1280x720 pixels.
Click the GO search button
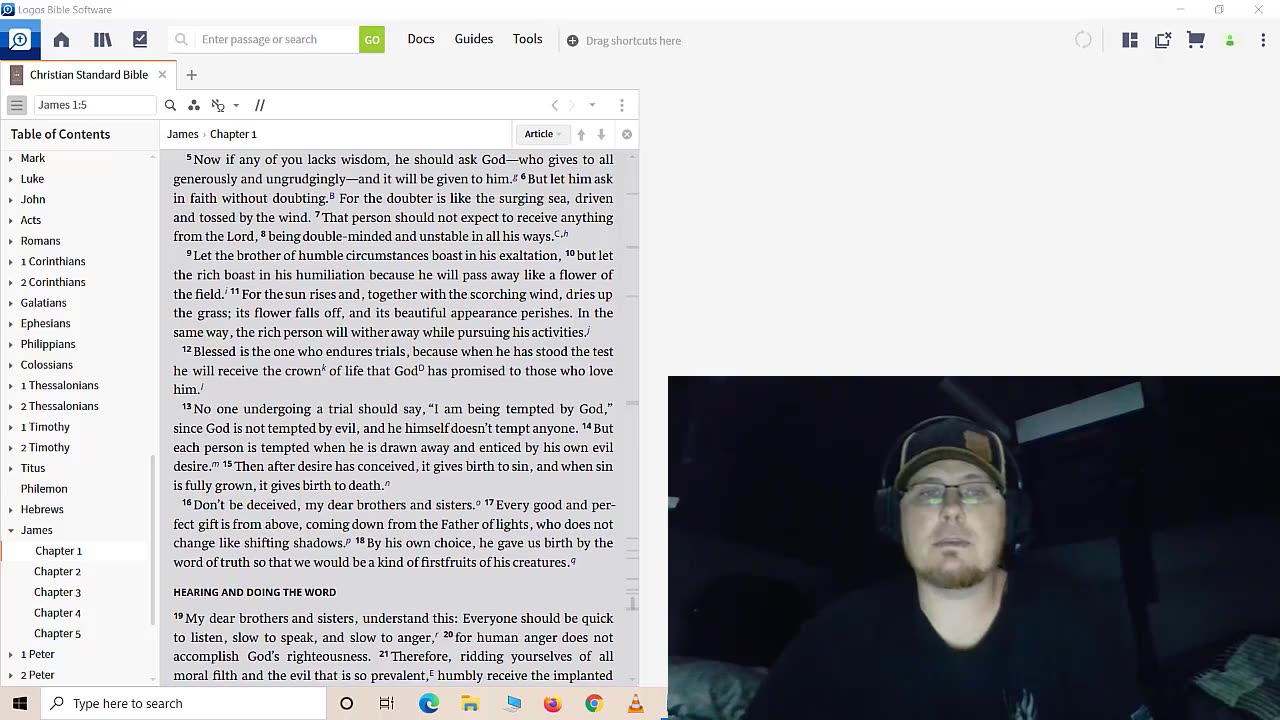372,40
